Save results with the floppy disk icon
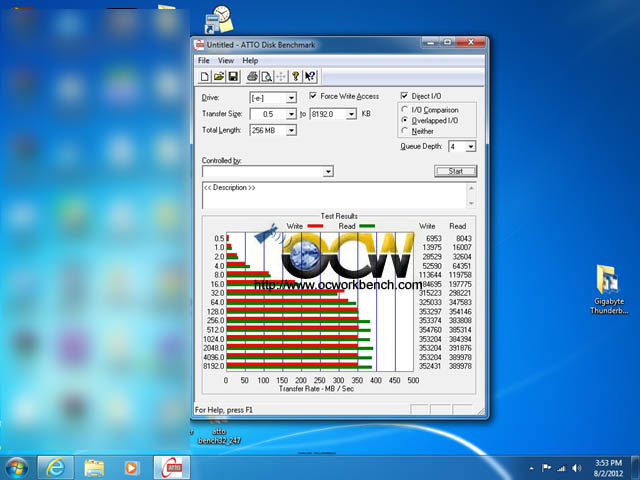This screenshot has width=640, height=480. 233,76
